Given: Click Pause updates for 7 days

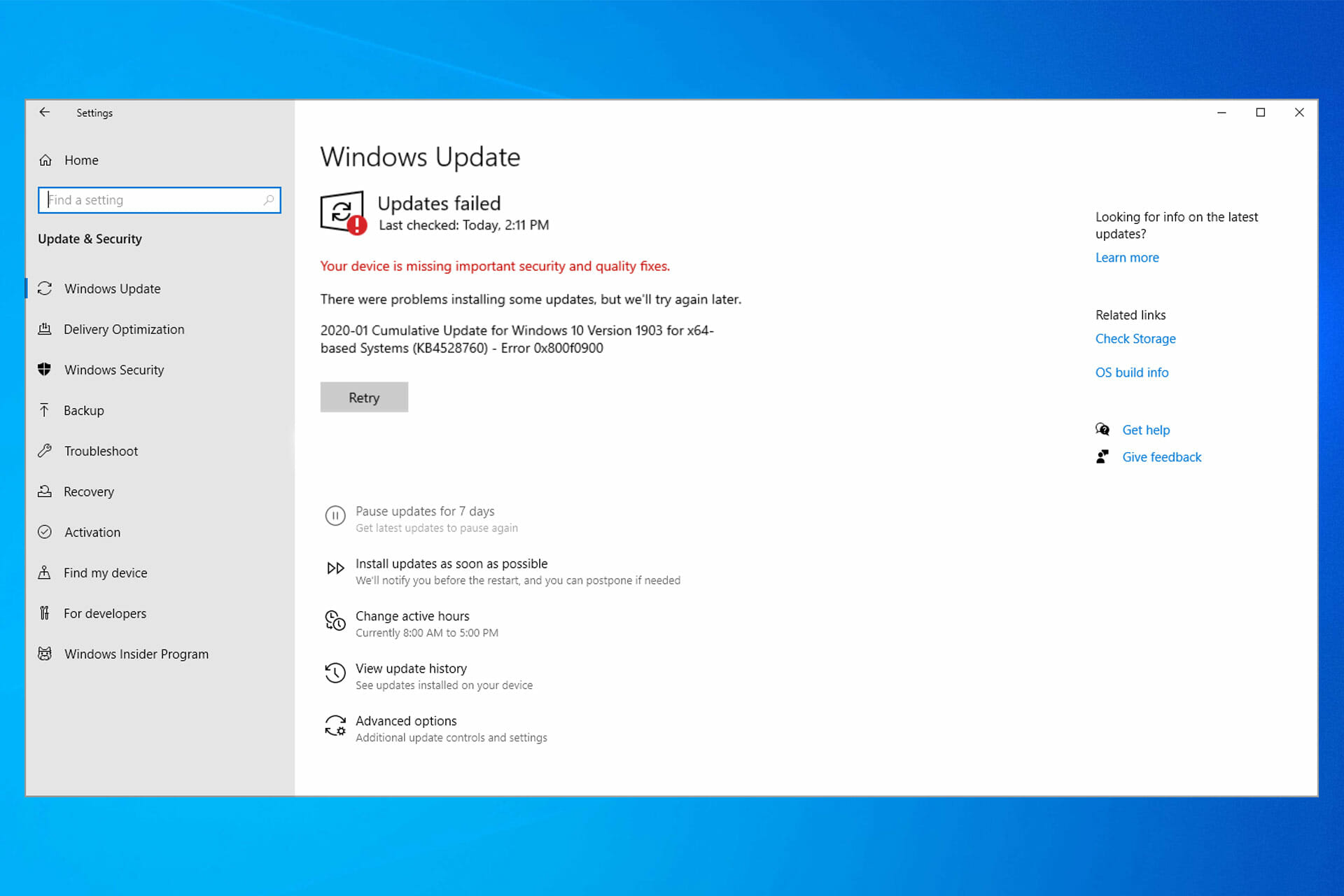Looking at the screenshot, I should 425,511.
